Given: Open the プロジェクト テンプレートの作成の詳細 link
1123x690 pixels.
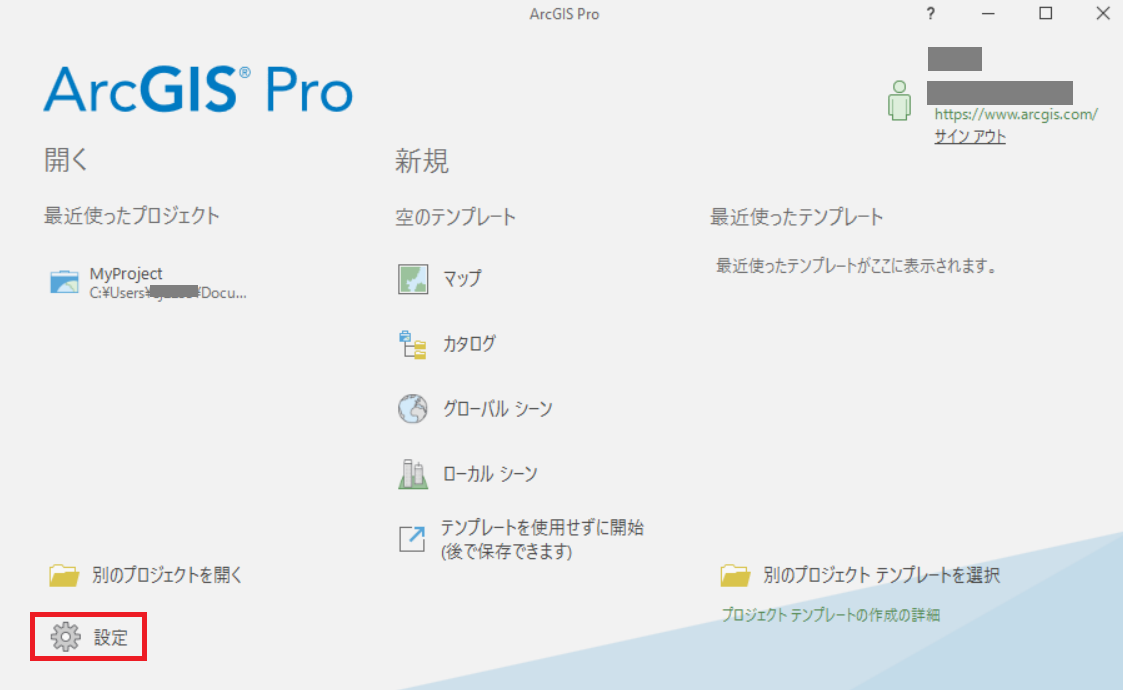Looking at the screenshot, I should coord(830,615).
